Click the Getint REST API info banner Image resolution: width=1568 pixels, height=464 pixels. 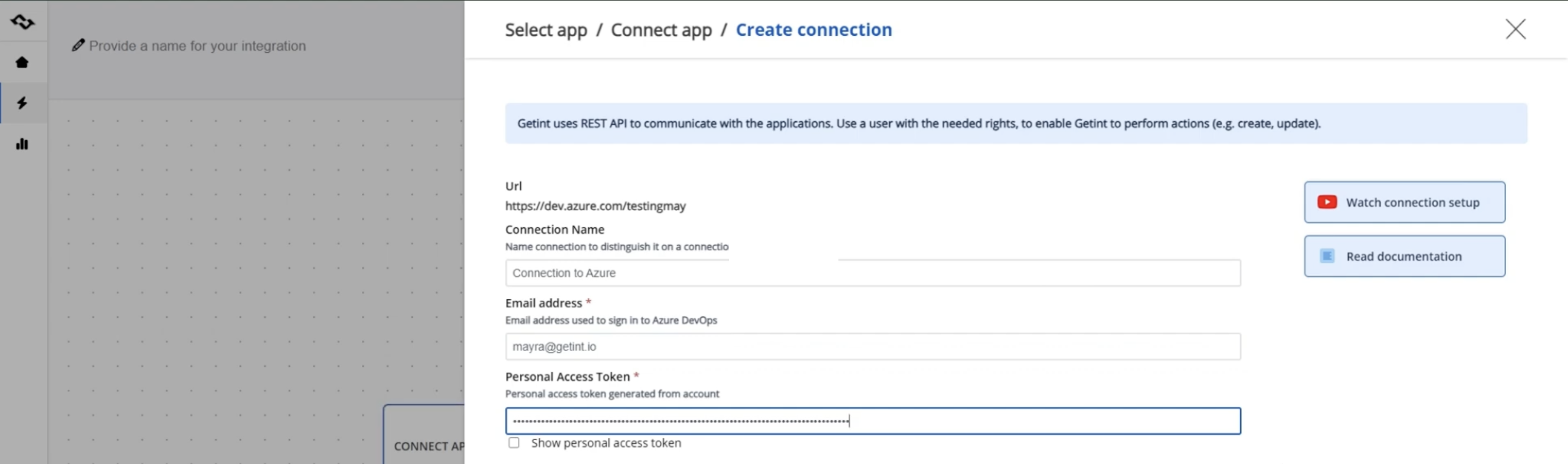[1016, 123]
